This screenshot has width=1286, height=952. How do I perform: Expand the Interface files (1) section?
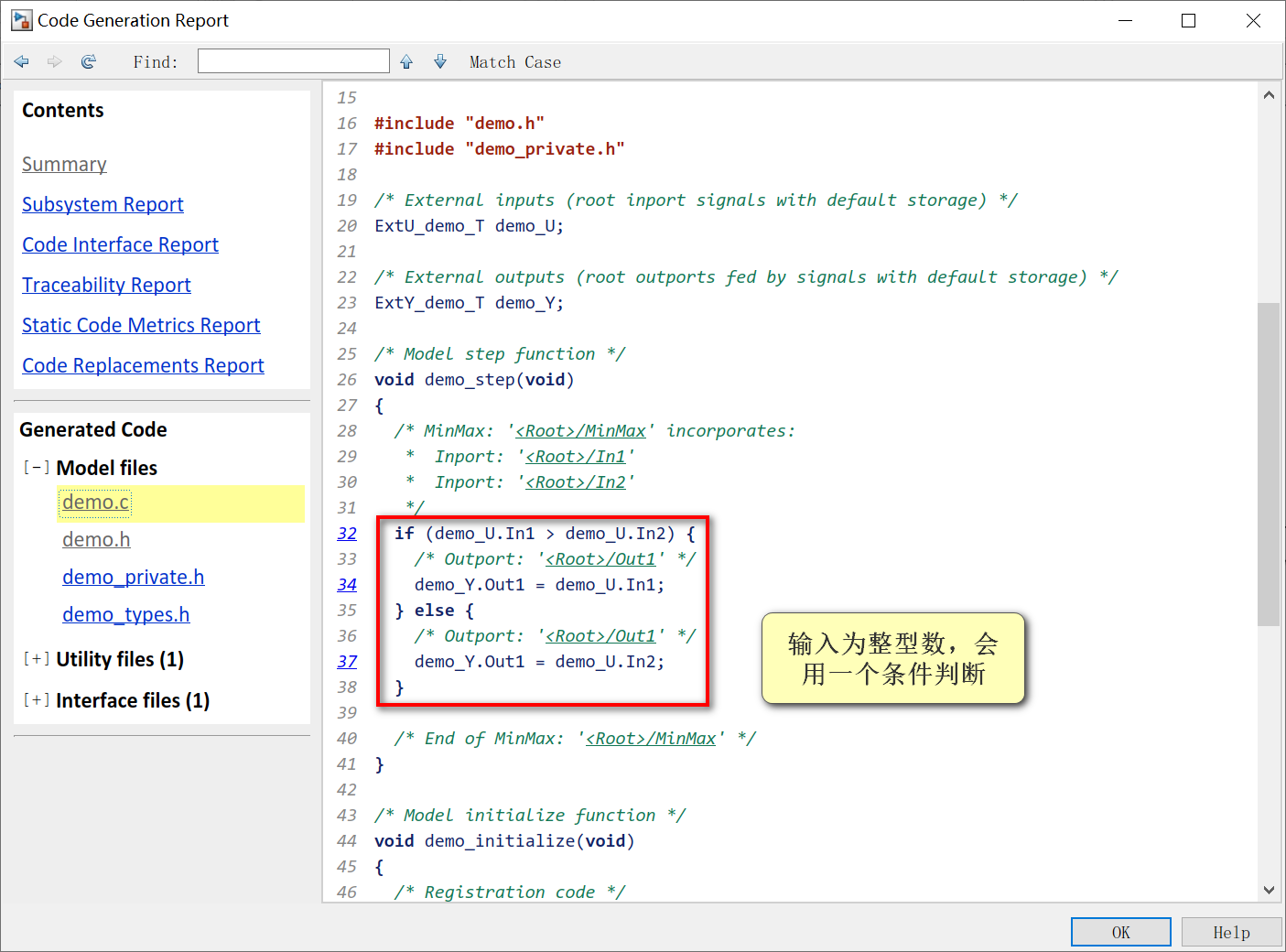(x=37, y=699)
